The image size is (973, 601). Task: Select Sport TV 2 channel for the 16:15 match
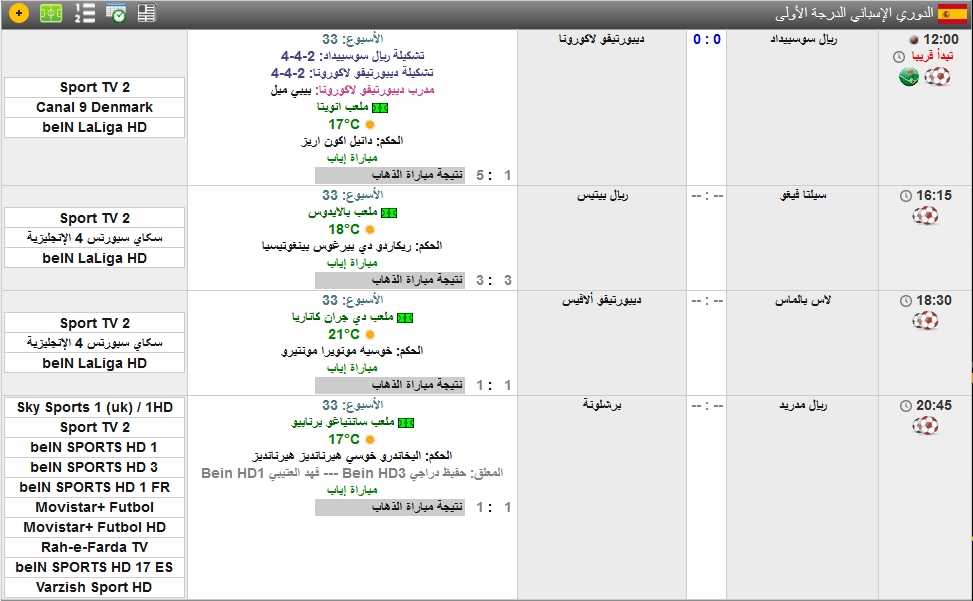tap(94, 218)
